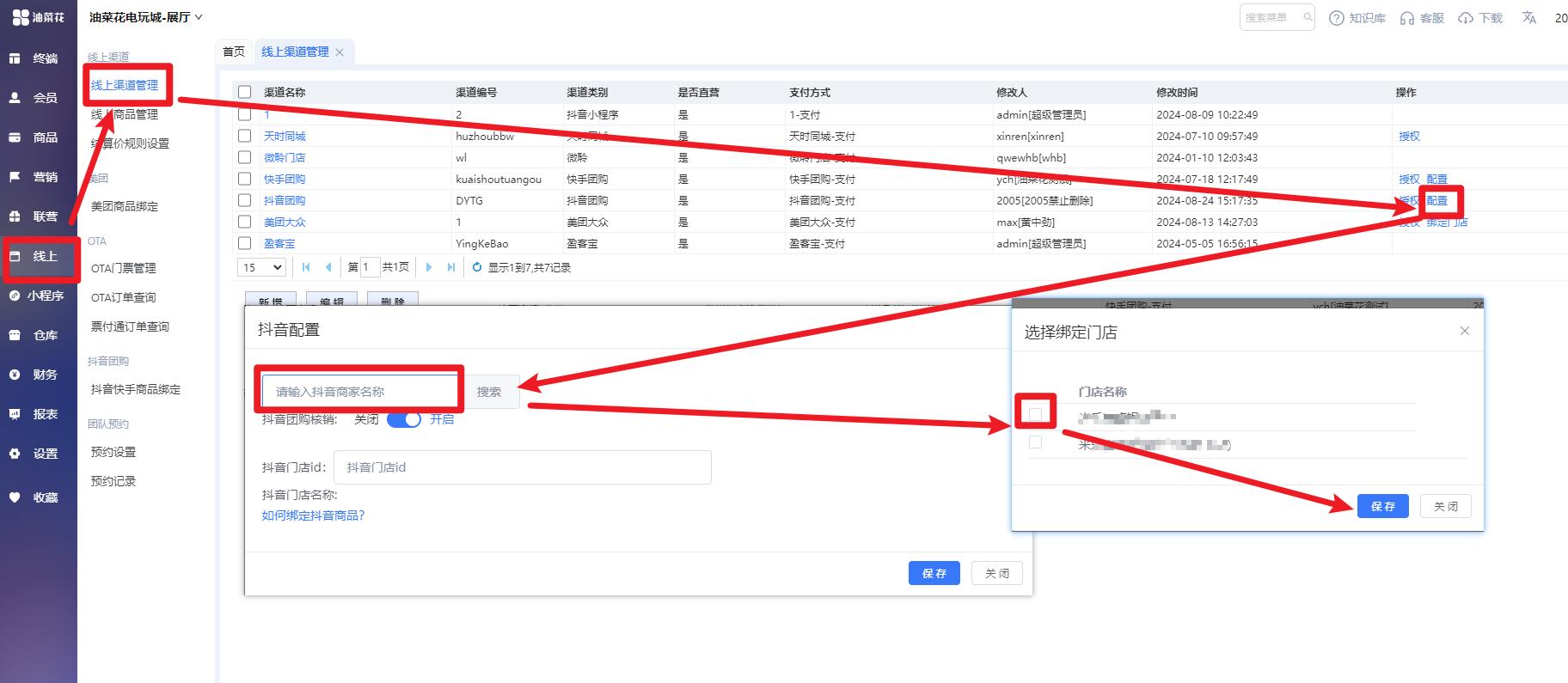
Task: Click 关闭 in 选择绑定门店 dialog
Action: pyautogui.click(x=1446, y=506)
